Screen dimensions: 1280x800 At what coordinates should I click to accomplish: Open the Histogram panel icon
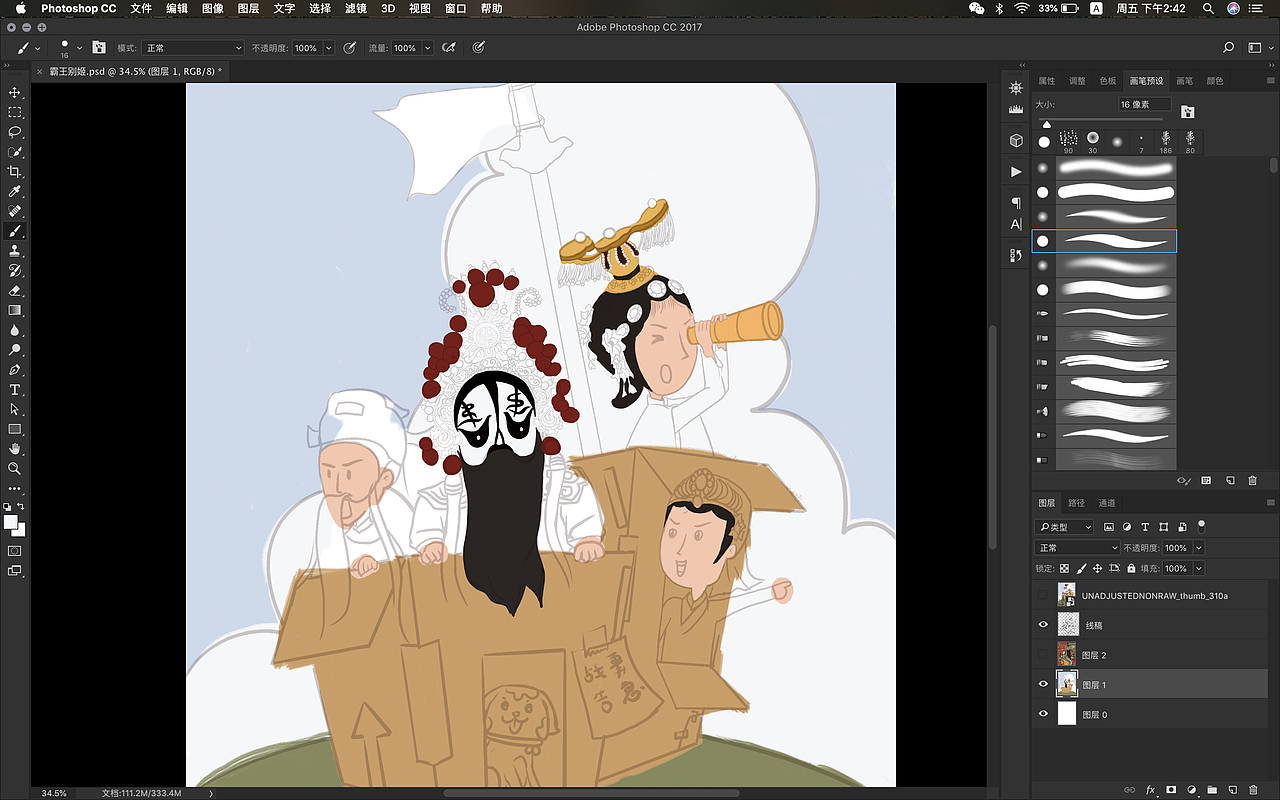1016,108
